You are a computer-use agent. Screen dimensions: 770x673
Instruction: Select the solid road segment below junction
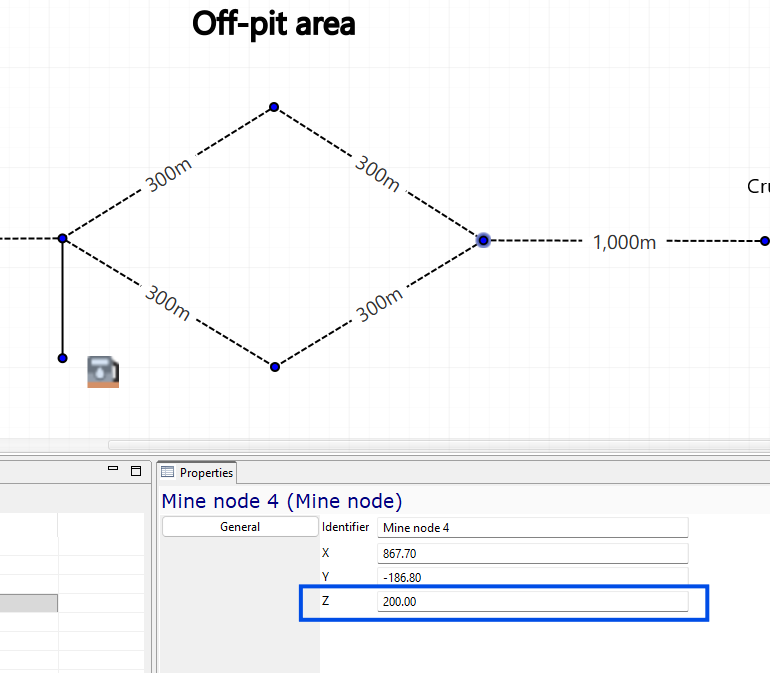[x=62, y=298]
